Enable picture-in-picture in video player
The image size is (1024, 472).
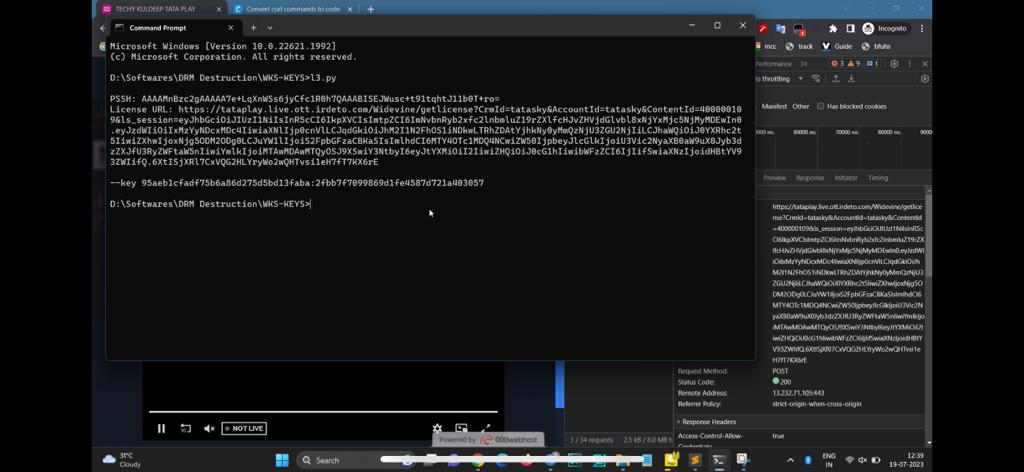(x=461, y=428)
